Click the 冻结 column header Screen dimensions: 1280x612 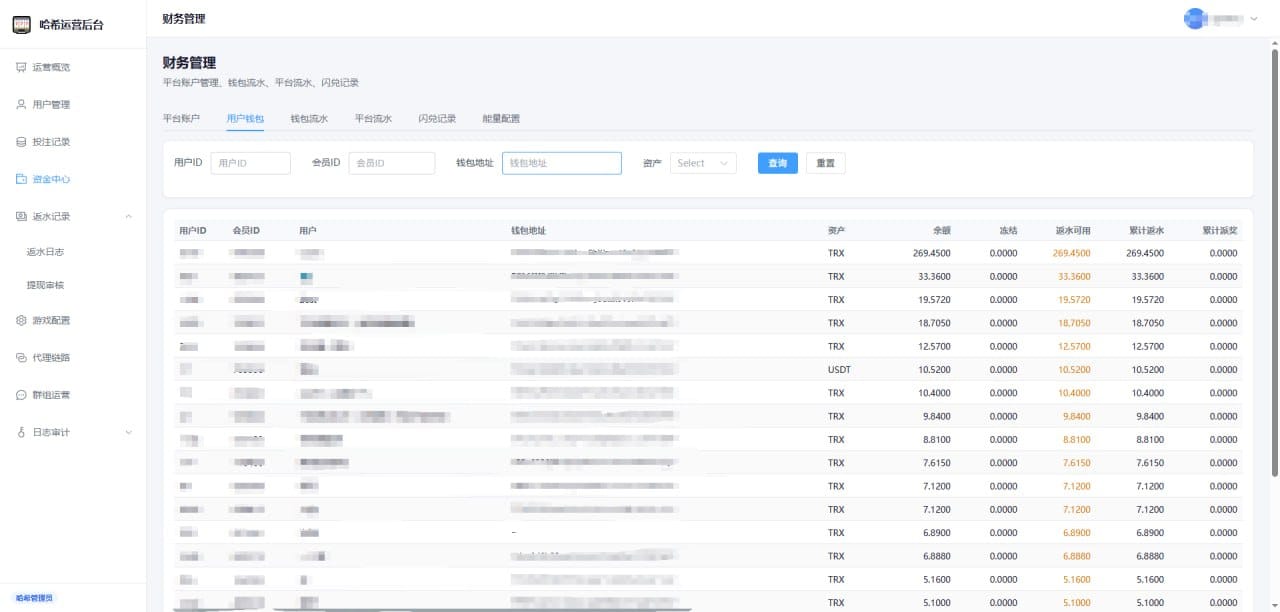point(1009,231)
